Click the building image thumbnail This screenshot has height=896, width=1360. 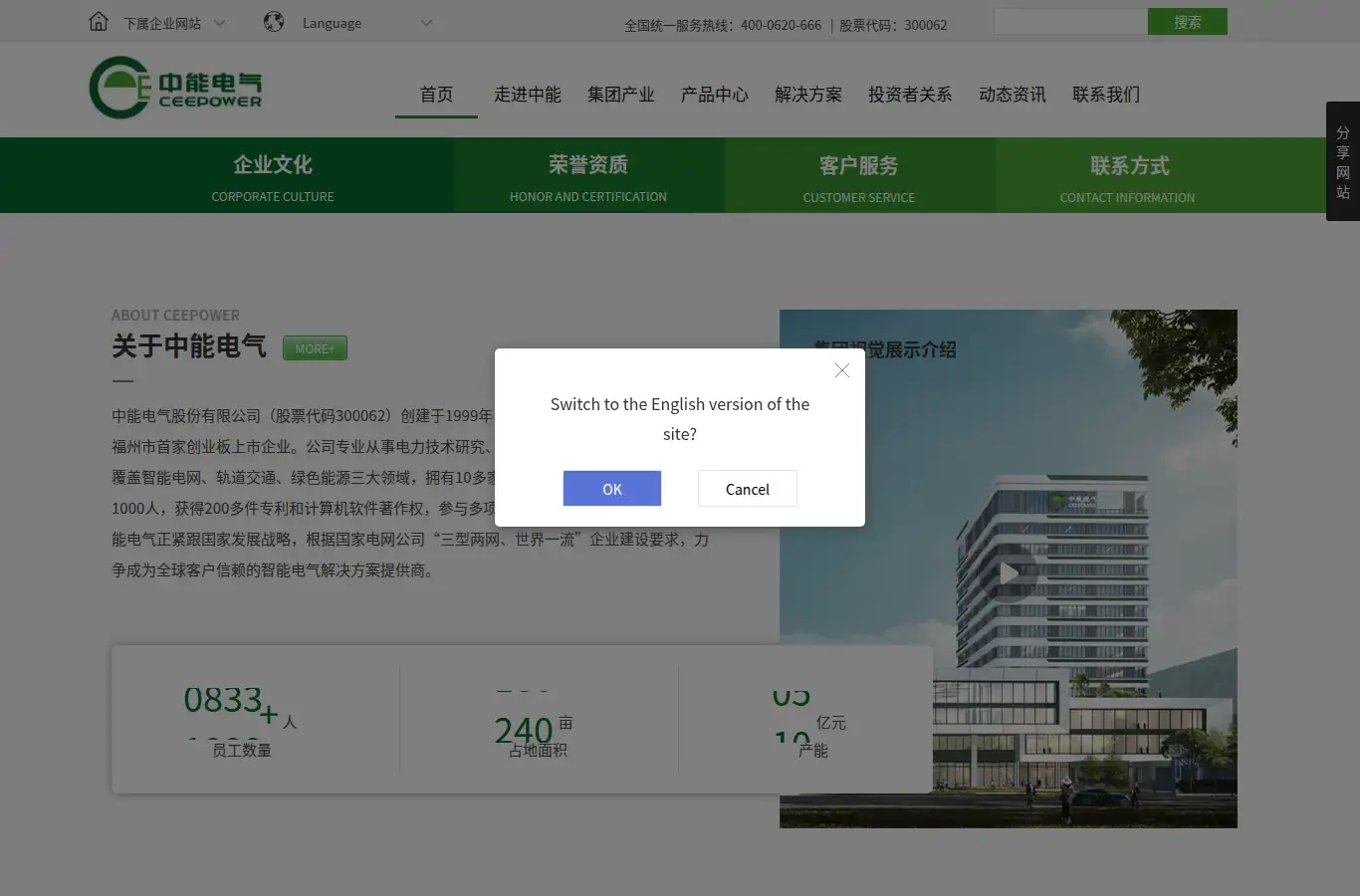tap(1008, 568)
